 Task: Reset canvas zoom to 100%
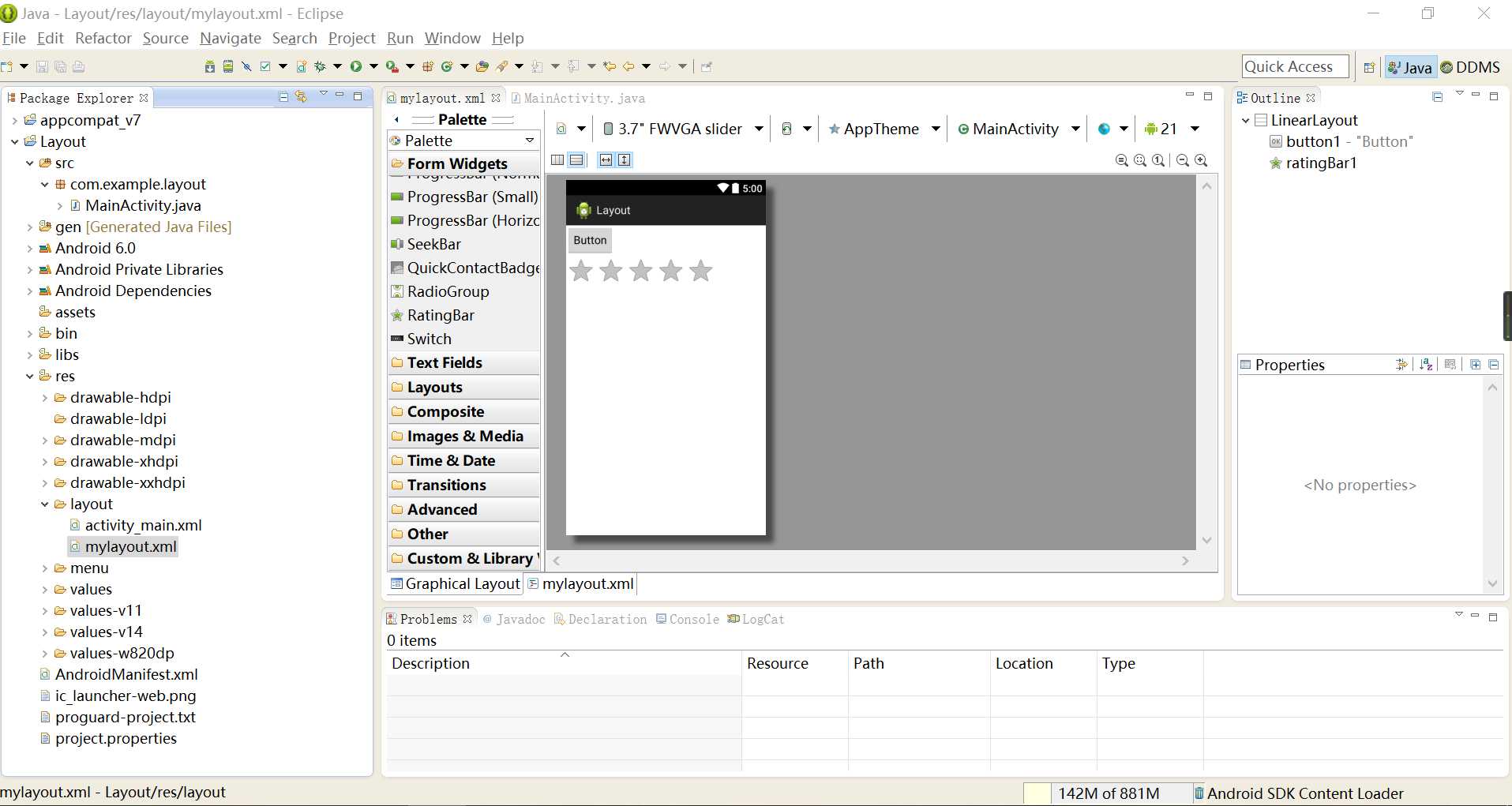(1158, 160)
